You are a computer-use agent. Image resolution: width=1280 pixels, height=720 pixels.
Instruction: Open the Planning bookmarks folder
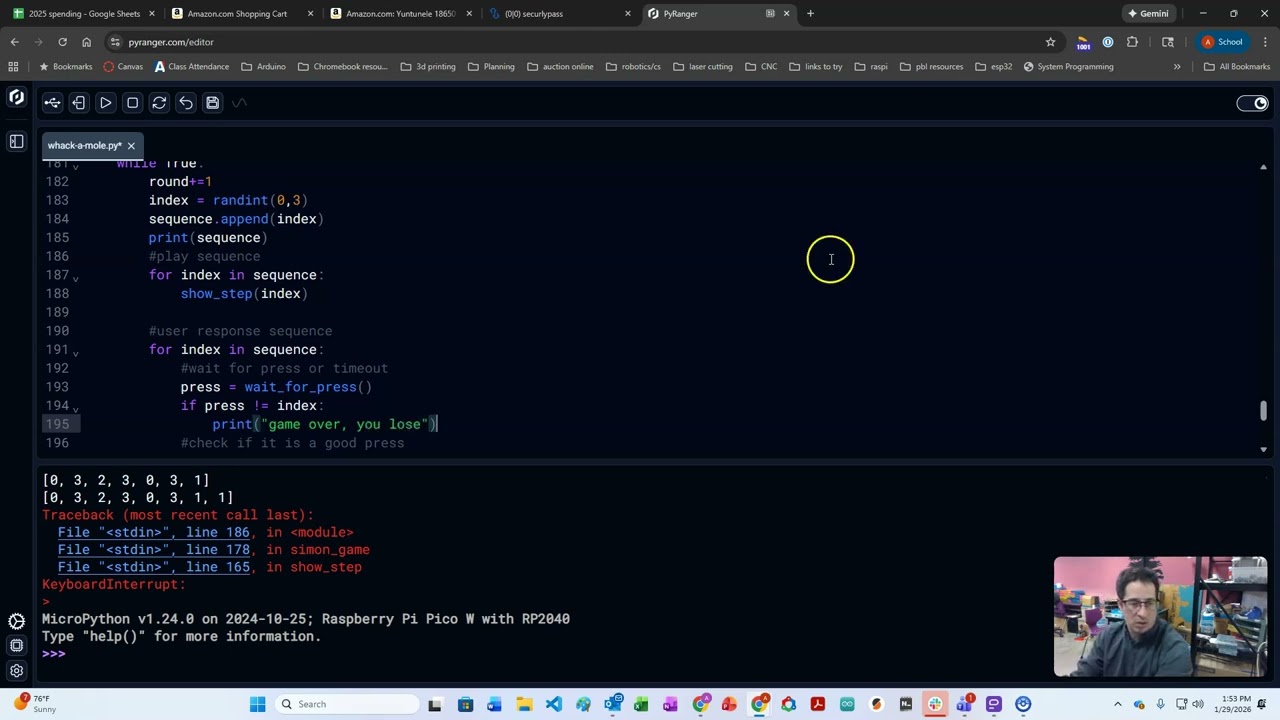pos(491,67)
